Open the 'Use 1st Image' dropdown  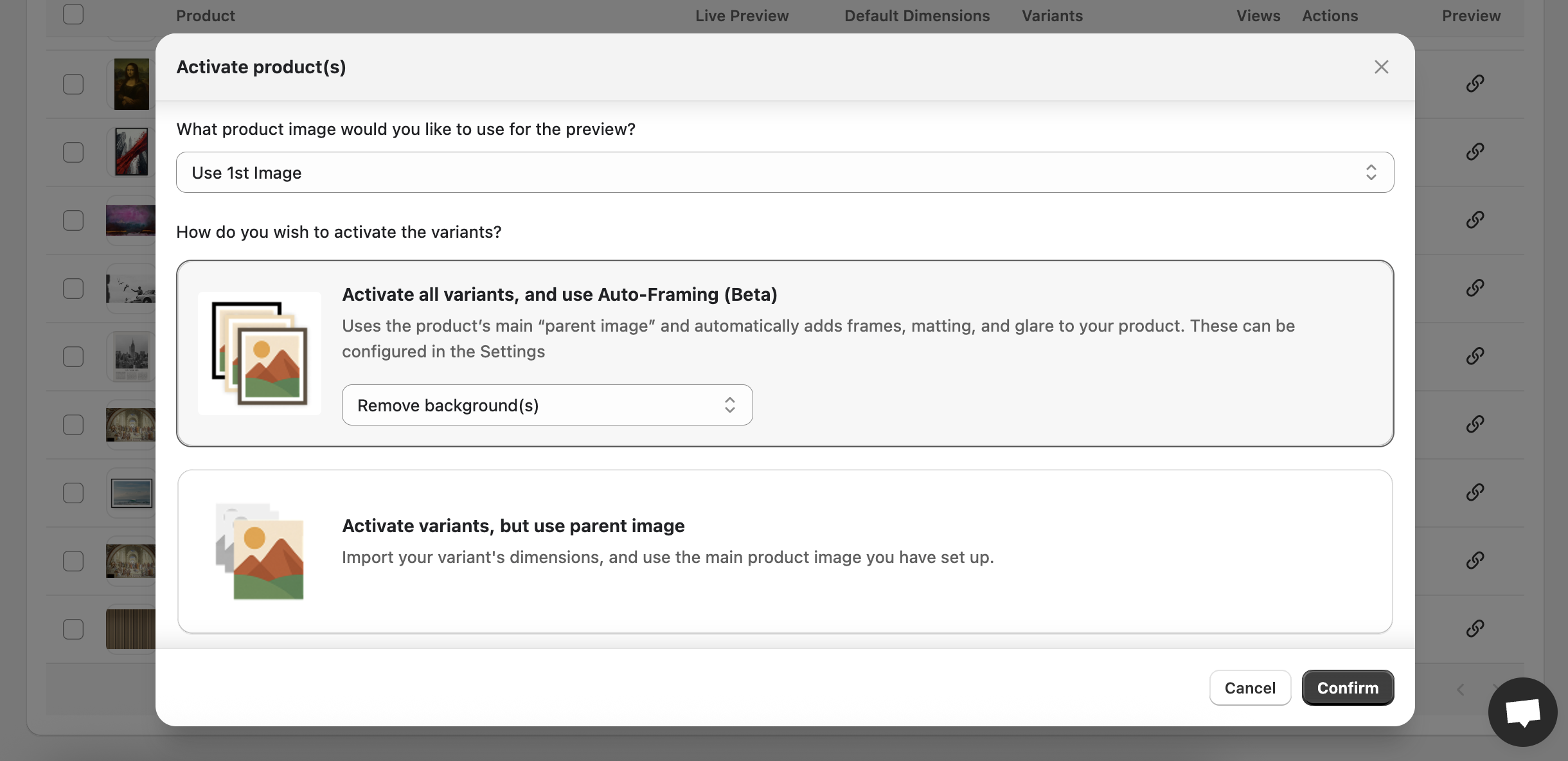tap(785, 172)
